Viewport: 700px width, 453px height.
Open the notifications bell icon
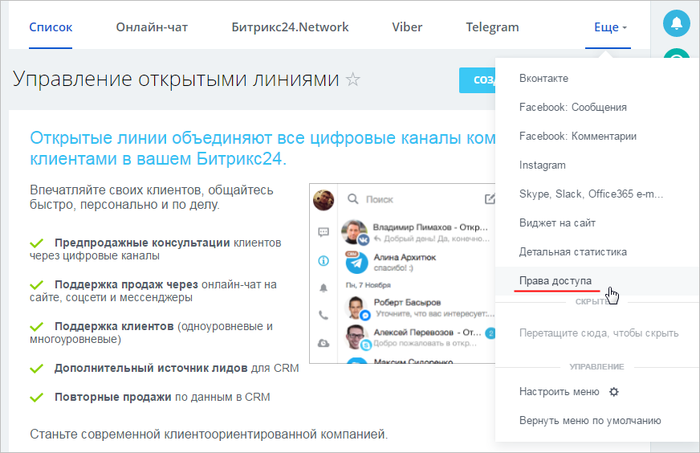click(676, 22)
